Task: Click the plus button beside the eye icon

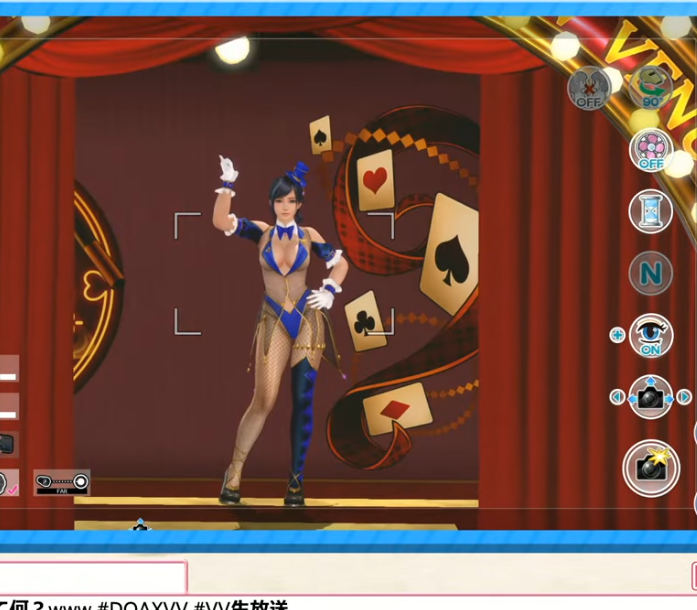Action: click(617, 335)
